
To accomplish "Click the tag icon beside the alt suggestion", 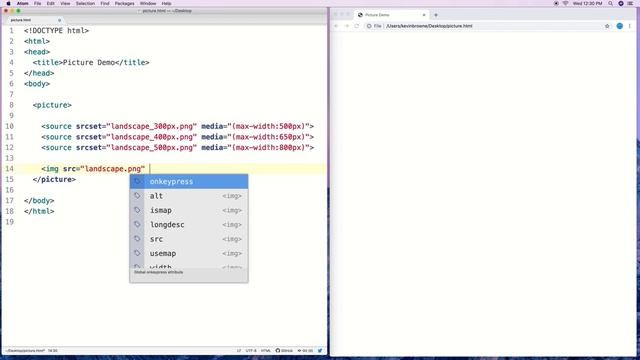I will pos(137,196).
